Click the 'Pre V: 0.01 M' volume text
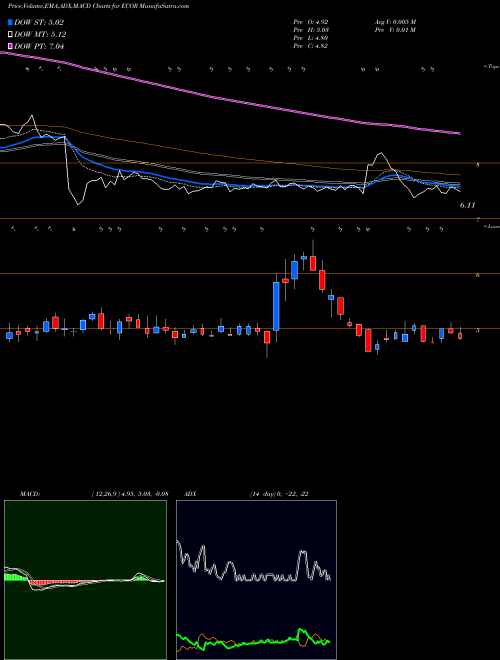The width and height of the screenshot is (500, 660). 395,30
